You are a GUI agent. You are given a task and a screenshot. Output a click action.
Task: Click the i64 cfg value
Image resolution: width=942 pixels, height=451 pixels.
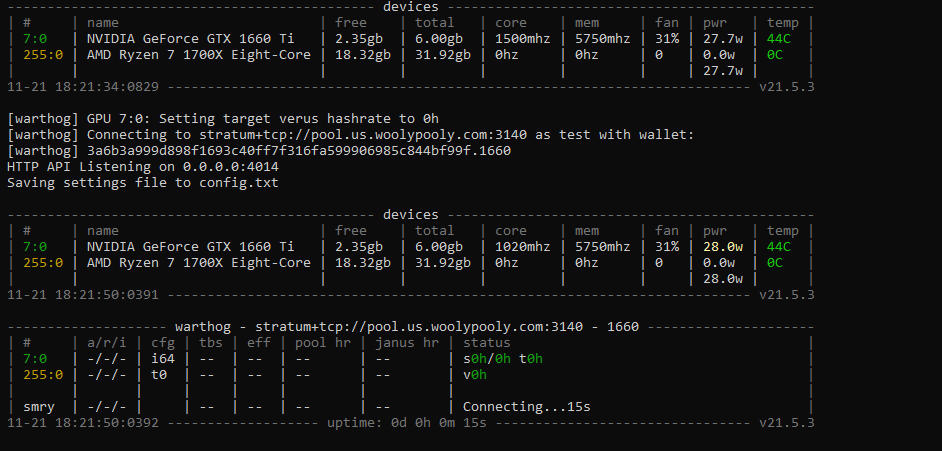tap(161, 359)
